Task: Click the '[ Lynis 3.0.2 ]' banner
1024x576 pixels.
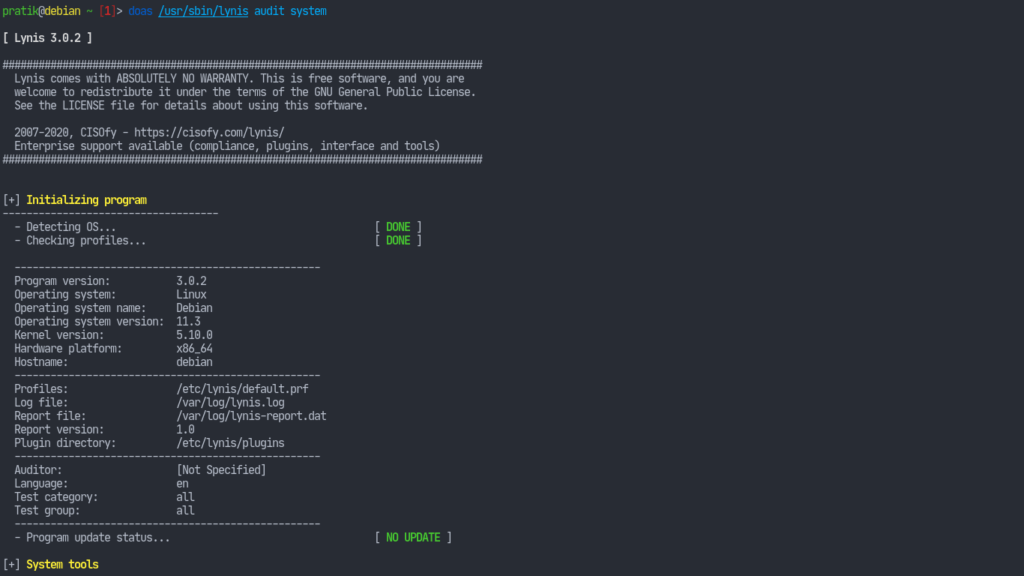Action: coord(48,38)
